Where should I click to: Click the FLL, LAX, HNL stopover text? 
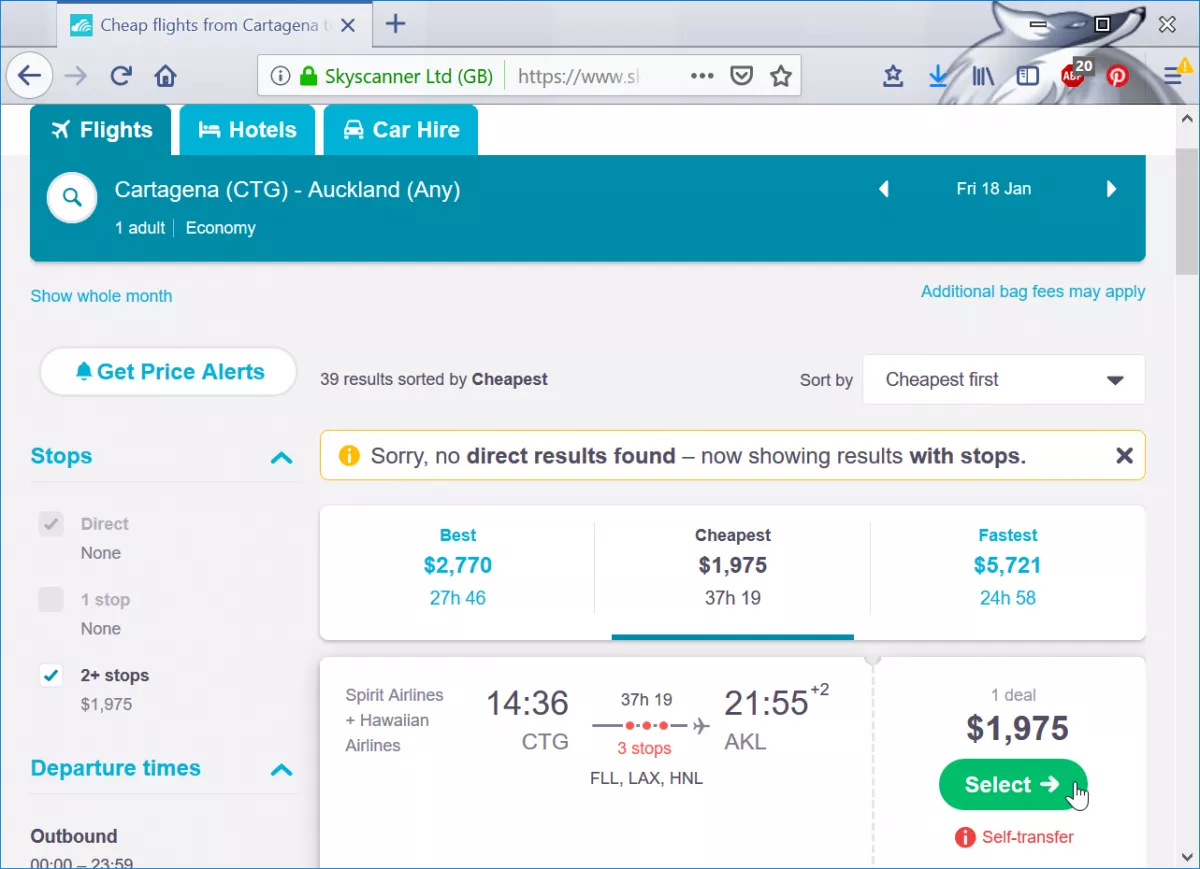tap(647, 778)
